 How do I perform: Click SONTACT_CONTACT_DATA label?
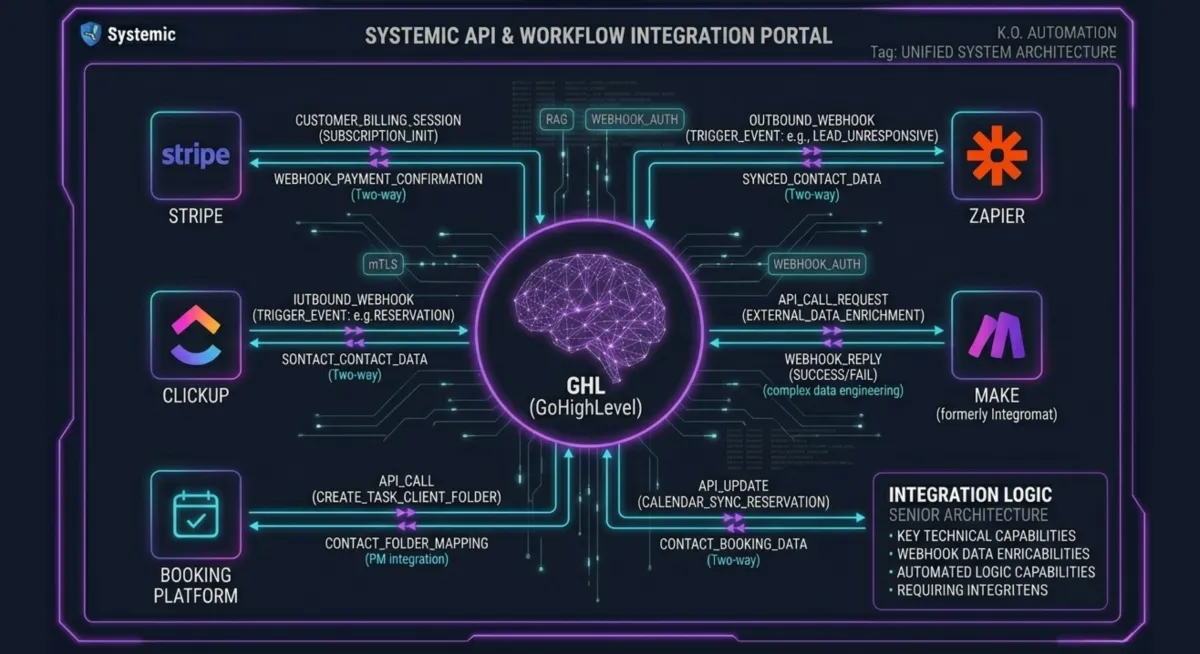coord(354,358)
